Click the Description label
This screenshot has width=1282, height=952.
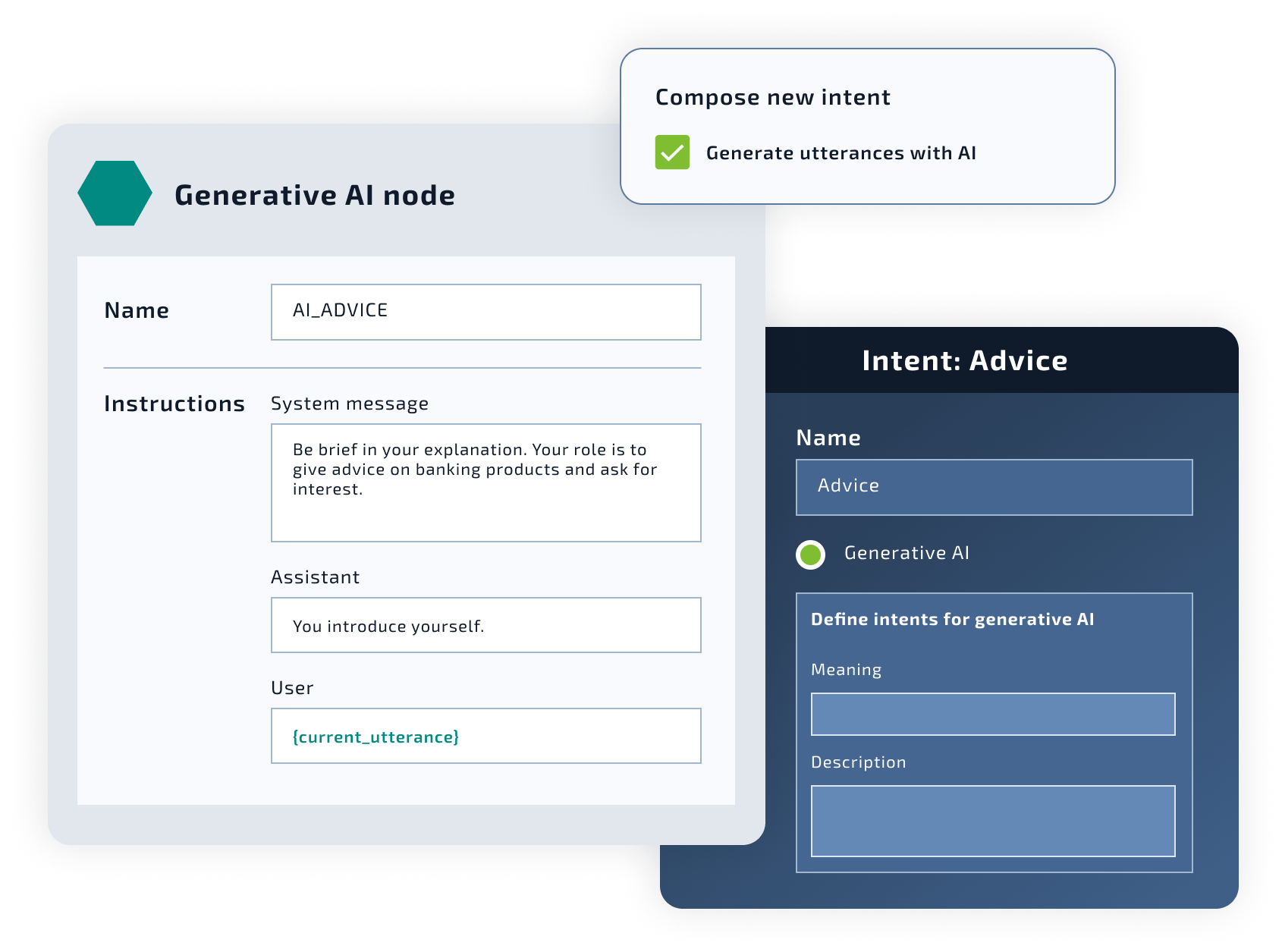tap(858, 762)
